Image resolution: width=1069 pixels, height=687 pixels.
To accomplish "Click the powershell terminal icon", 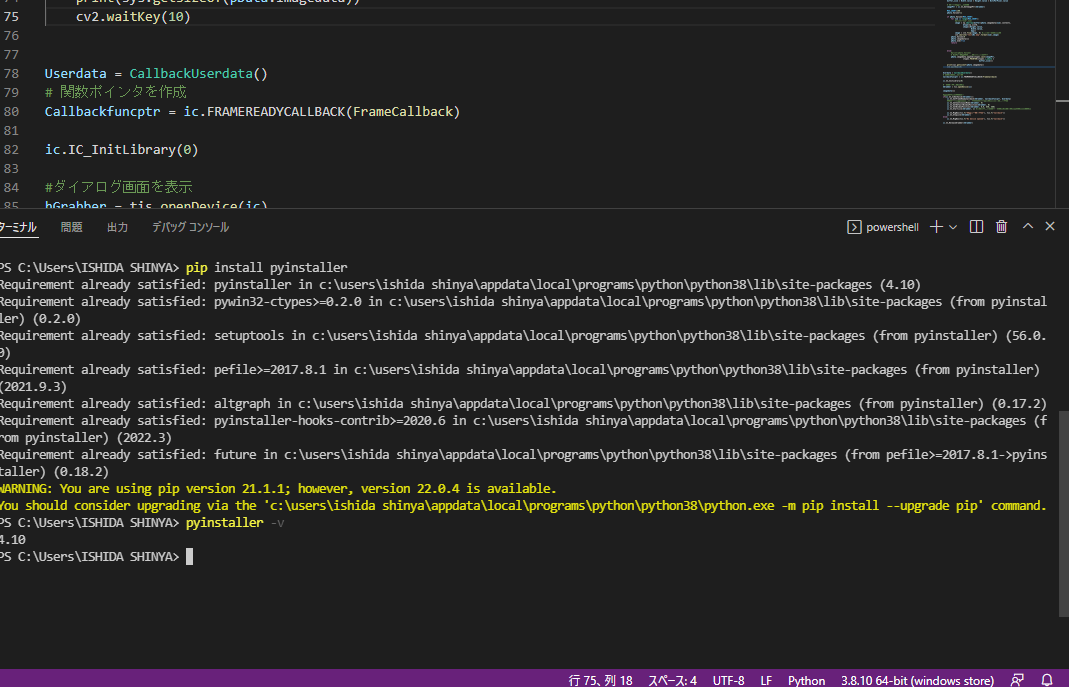I will (854, 227).
